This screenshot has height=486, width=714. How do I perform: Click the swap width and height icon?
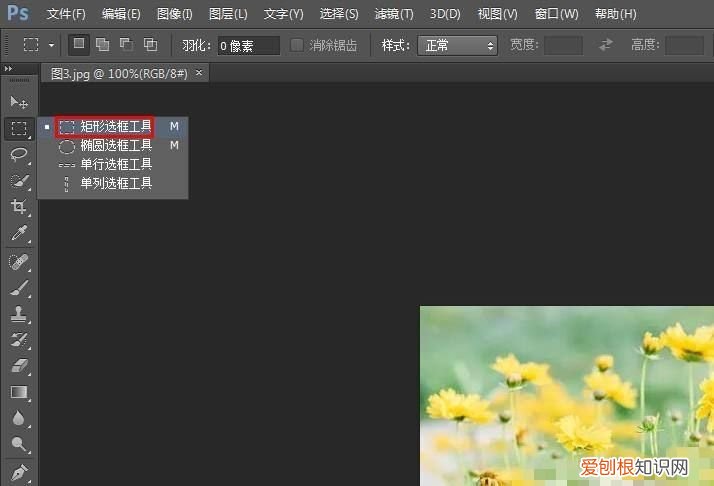606,45
